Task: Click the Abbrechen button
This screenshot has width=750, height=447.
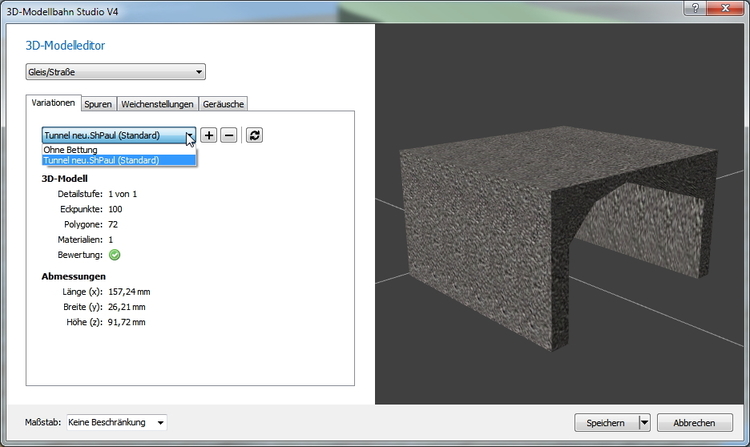Action: pos(696,423)
